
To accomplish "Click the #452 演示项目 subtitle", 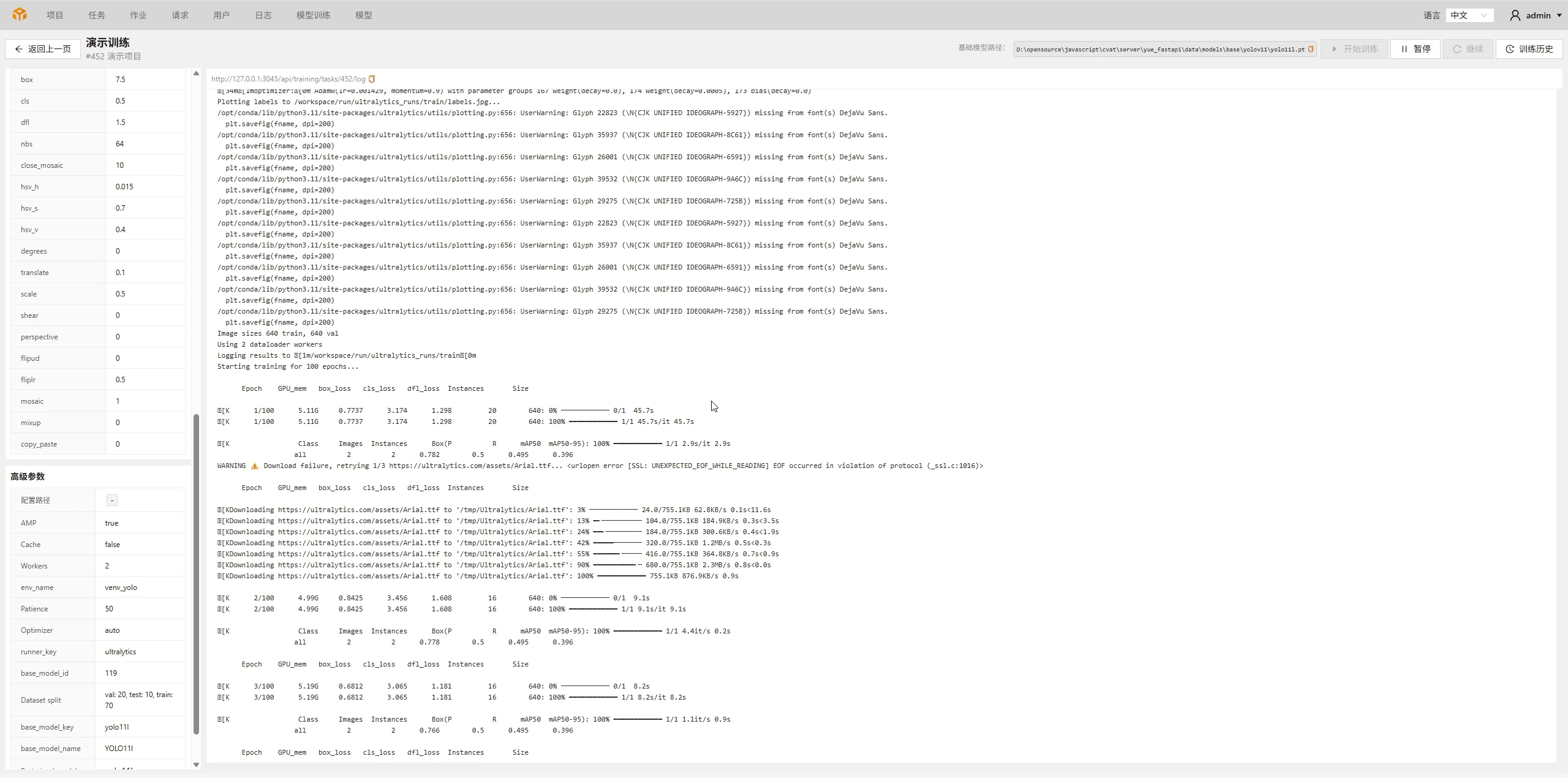I will pyautogui.click(x=113, y=56).
